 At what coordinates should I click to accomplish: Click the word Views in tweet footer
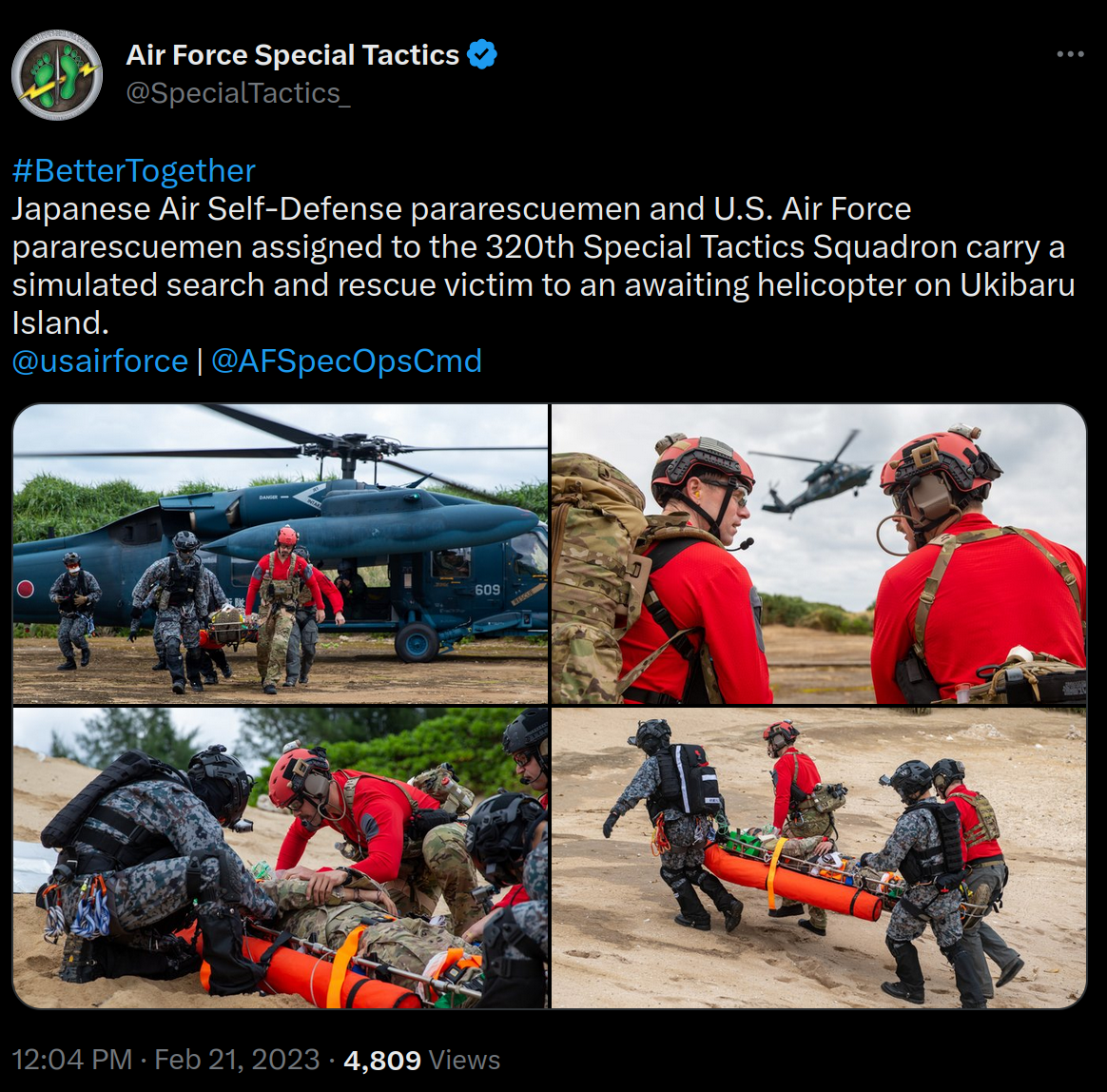click(x=464, y=1060)
